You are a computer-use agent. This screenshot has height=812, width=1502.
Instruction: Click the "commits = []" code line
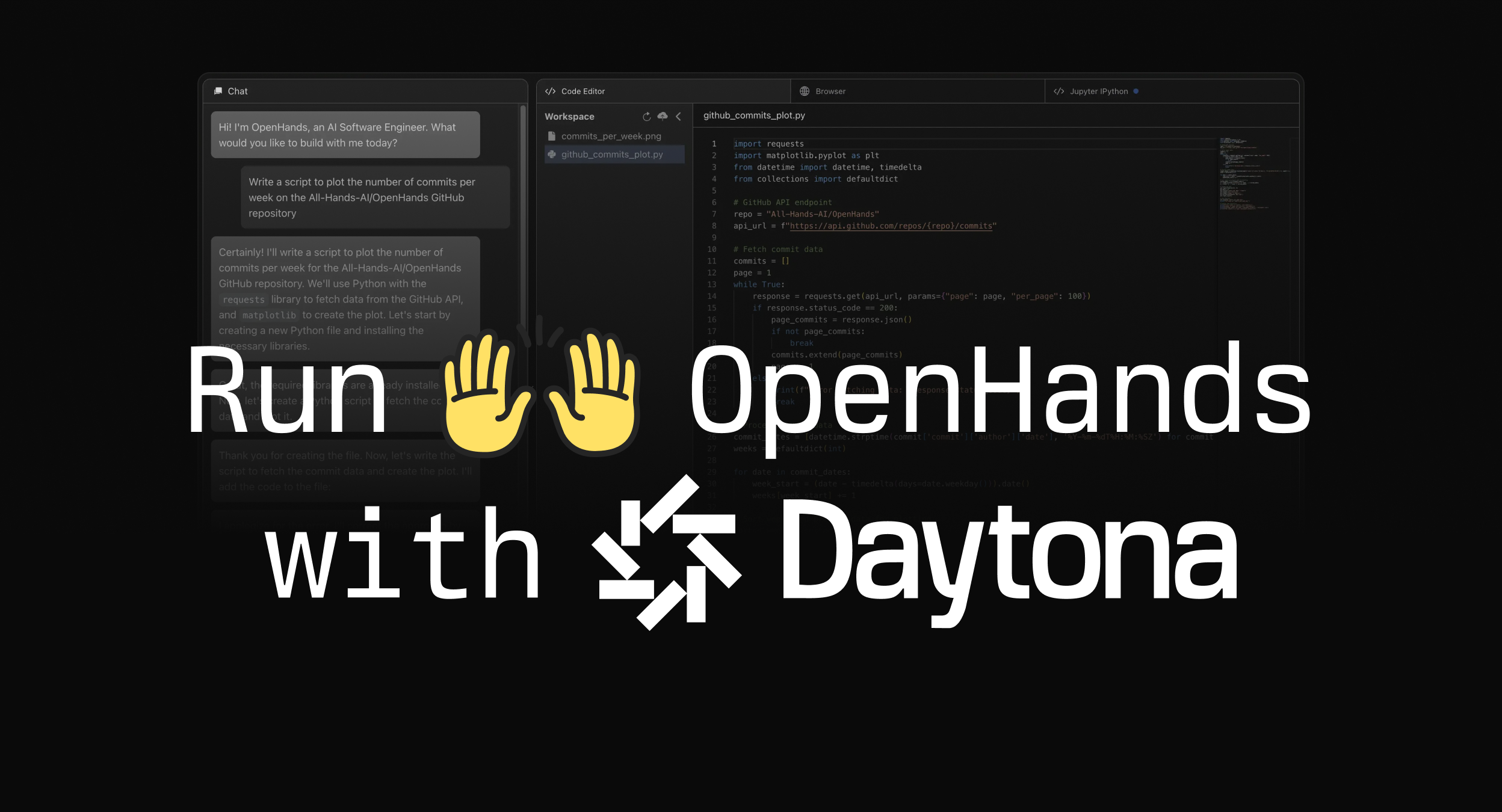click(x=761, y=261)
